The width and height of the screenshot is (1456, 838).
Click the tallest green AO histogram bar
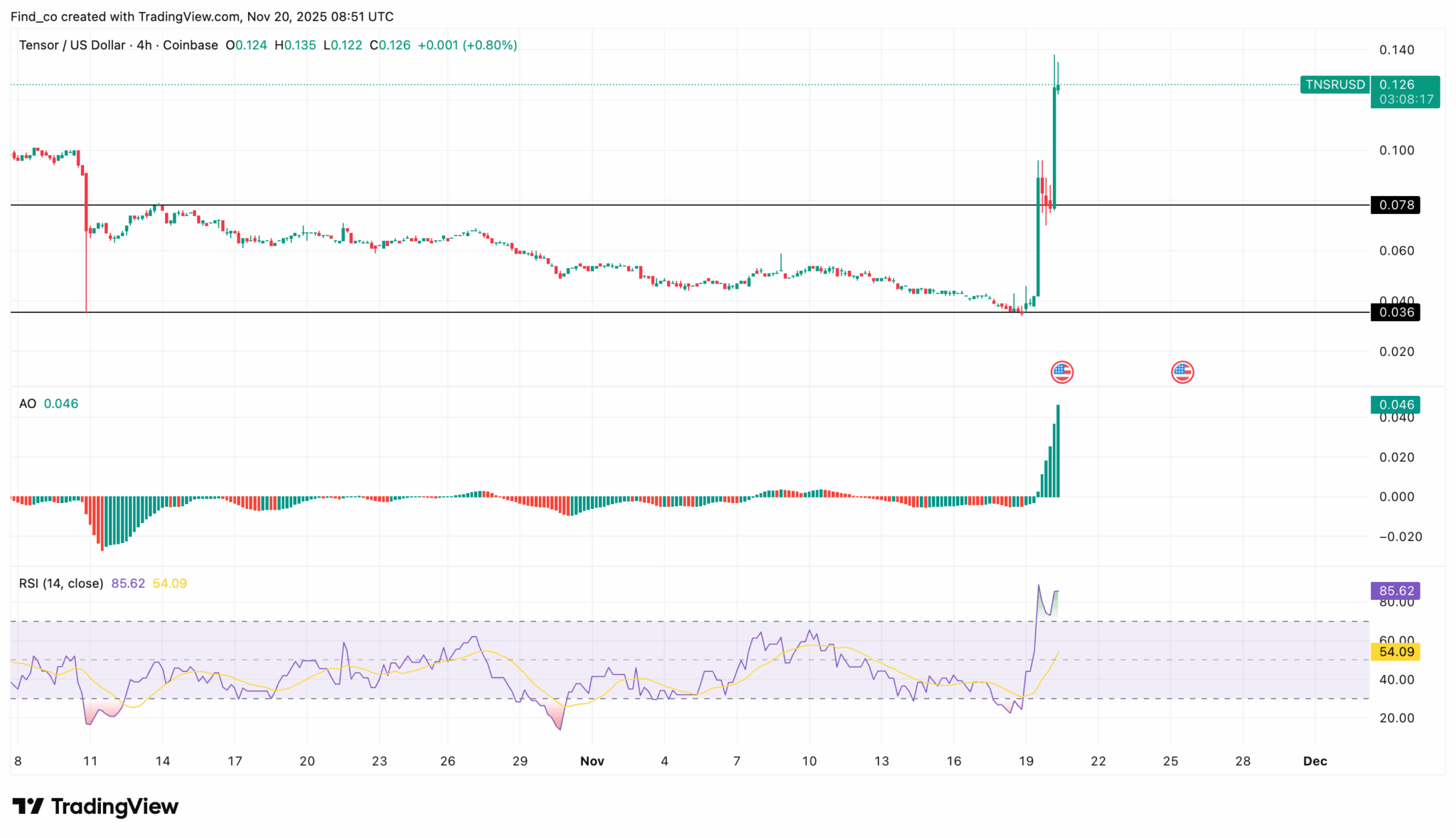[x=1058, y=451]
